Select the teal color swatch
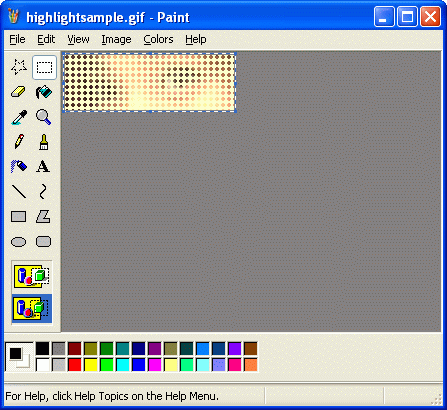 click(x=123, y=349)
